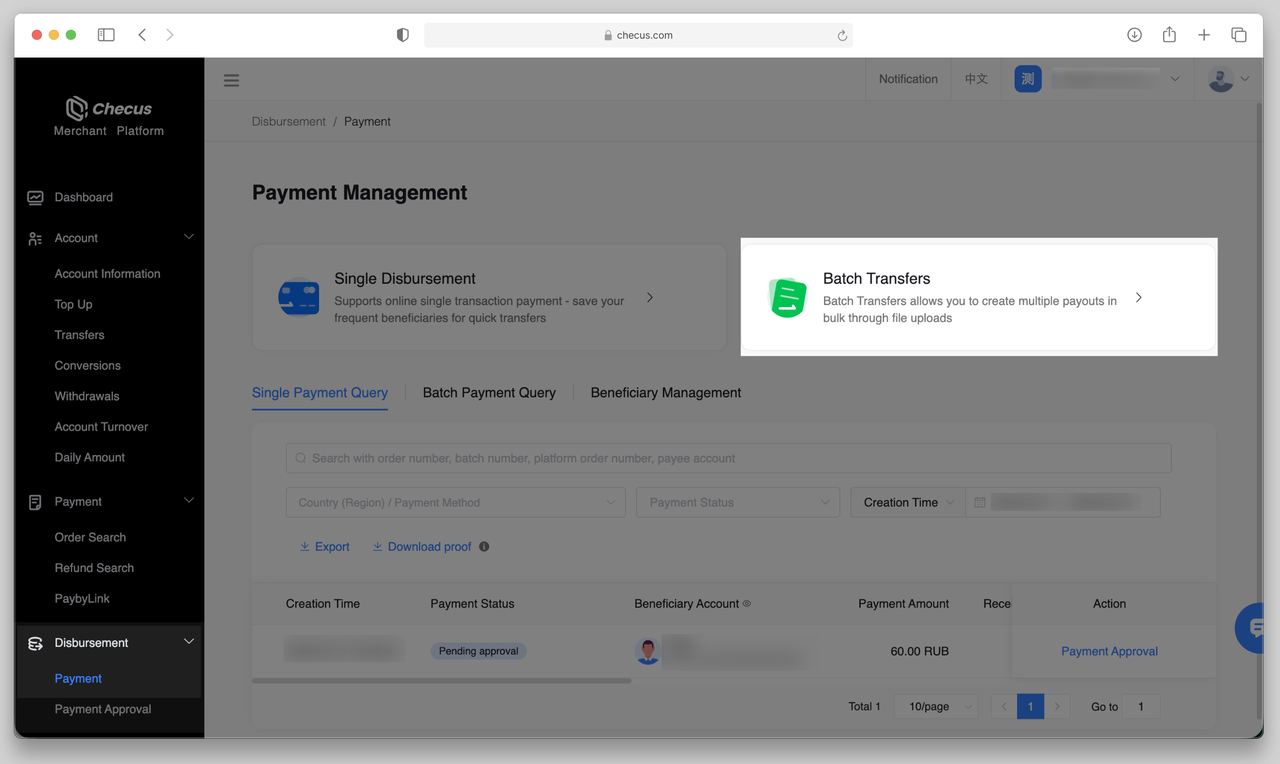Click the Download proof info icon
Screen dimensions: 1280x764
click(x=484, y=547)
